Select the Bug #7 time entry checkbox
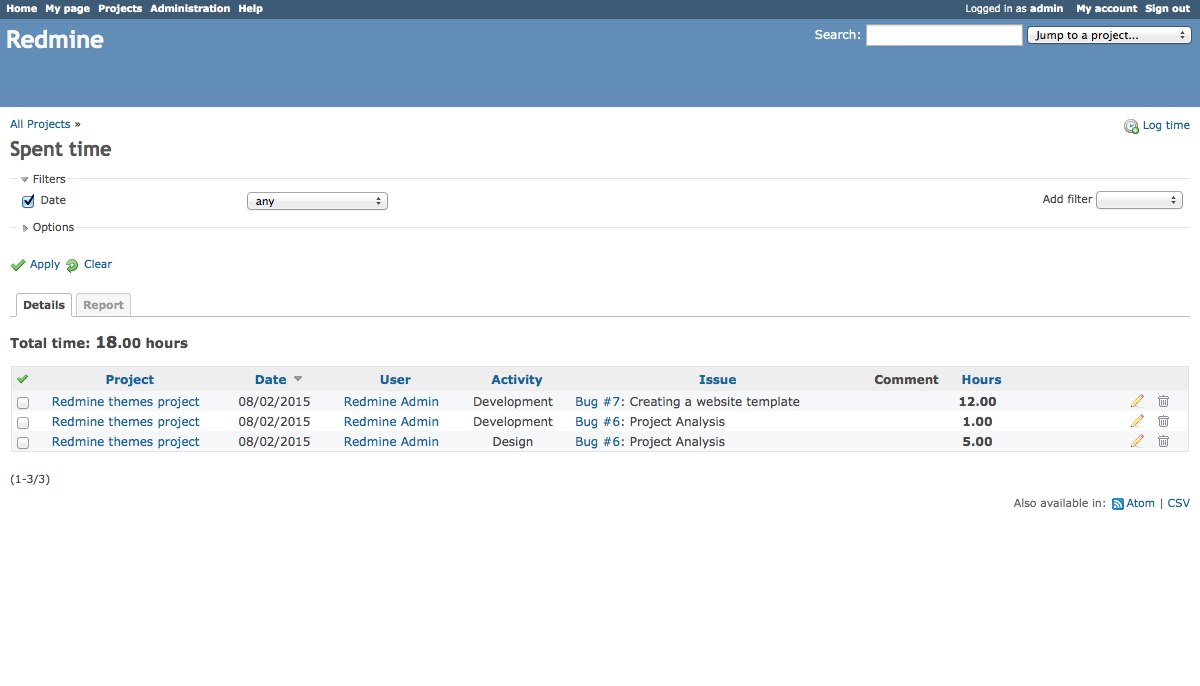1200x686 pixels. [23, 402]
